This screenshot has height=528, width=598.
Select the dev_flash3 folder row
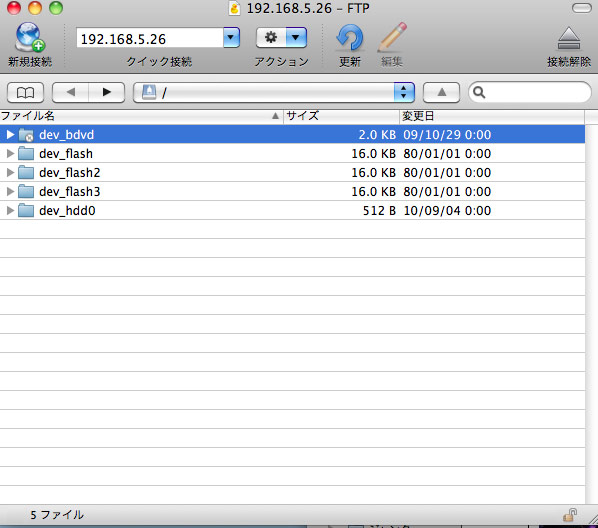tap(293, 192)
